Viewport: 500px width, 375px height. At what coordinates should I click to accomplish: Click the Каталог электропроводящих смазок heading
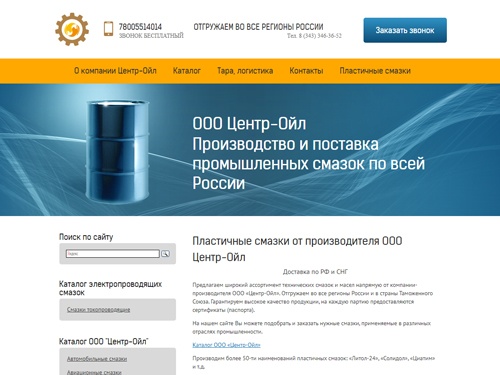click(110, 288)
